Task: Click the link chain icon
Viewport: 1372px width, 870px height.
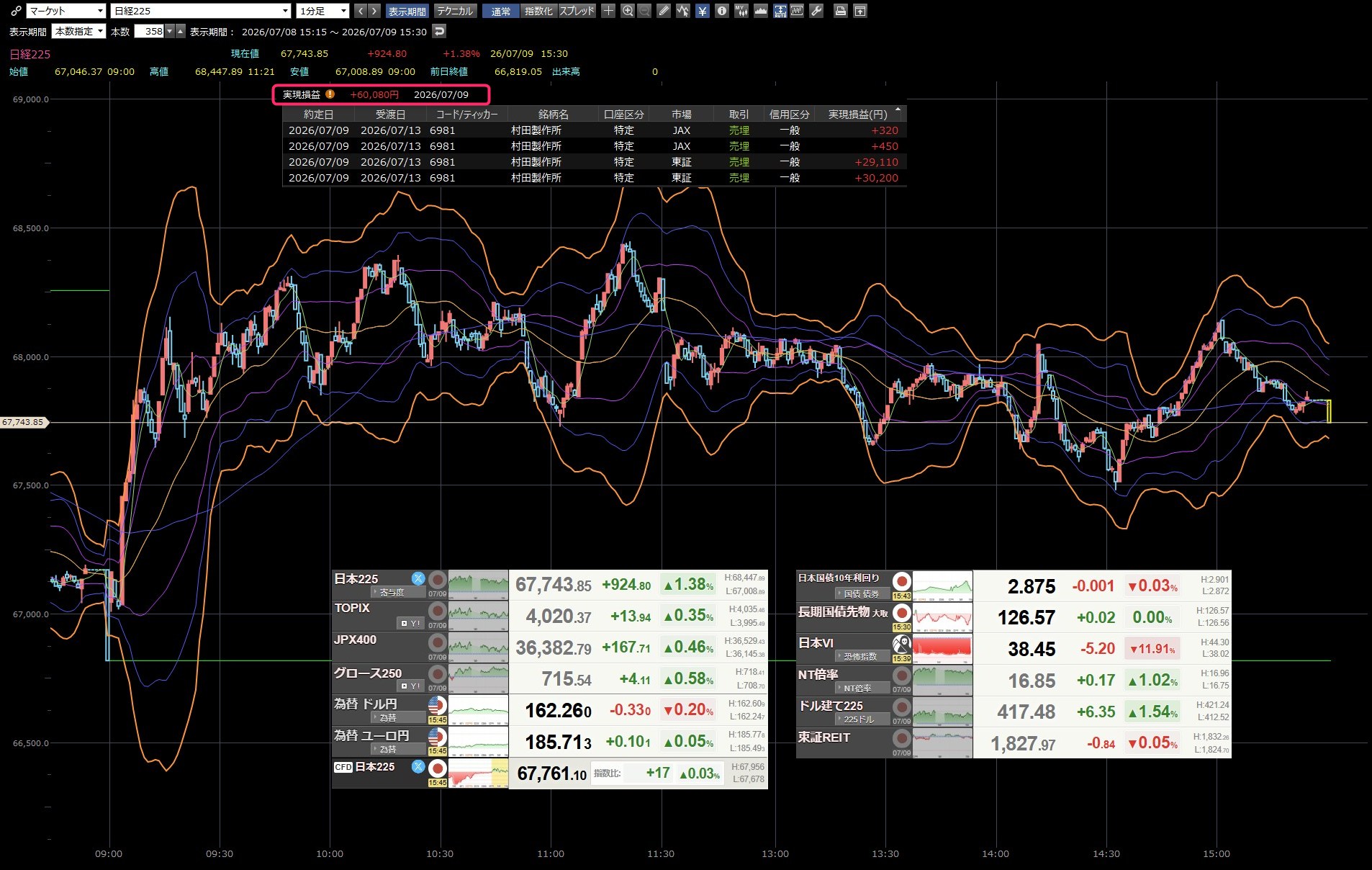Action: click(16, 11)
